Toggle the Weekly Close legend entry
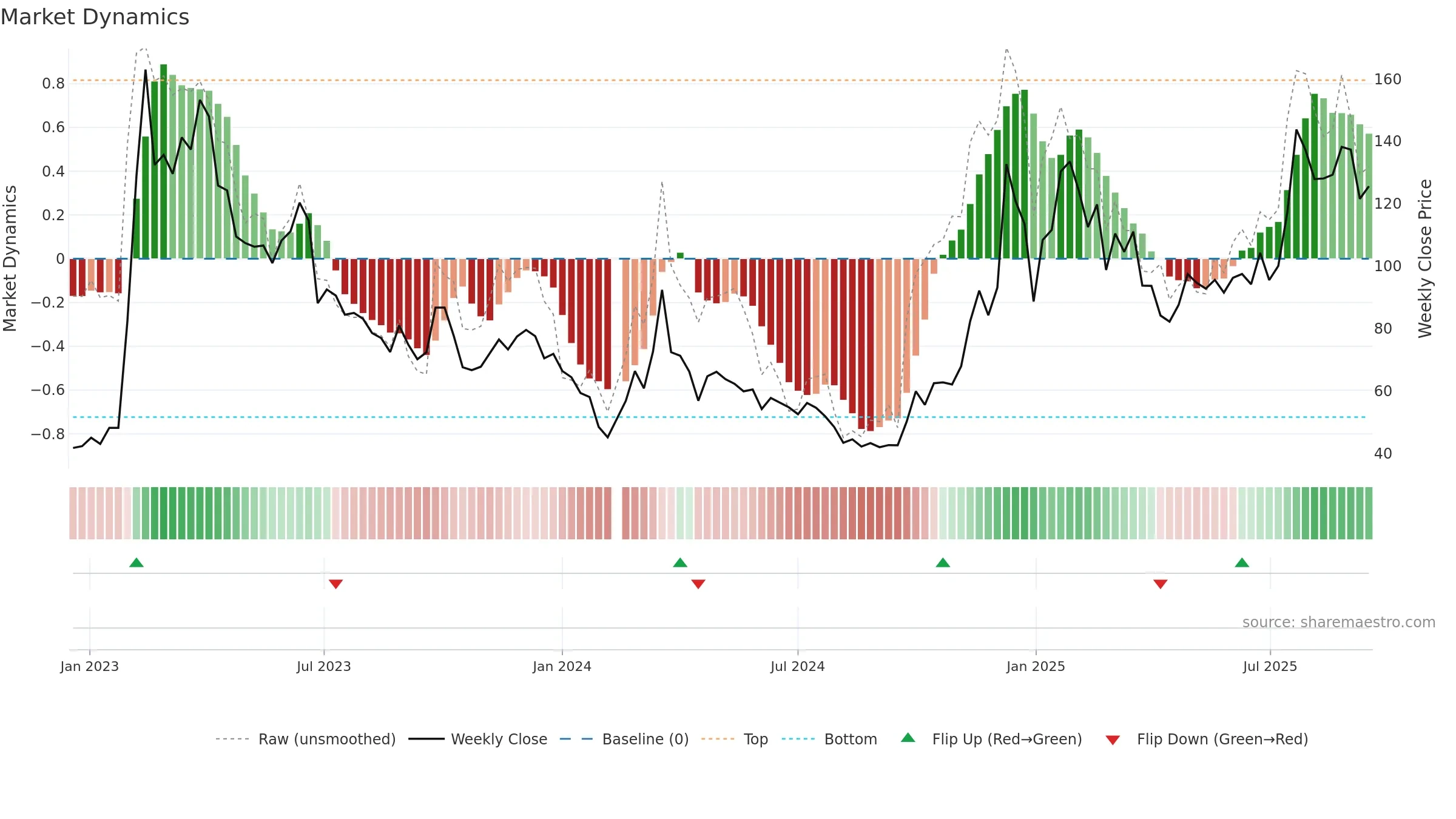The image size is (1456, 819). point(477,739)
